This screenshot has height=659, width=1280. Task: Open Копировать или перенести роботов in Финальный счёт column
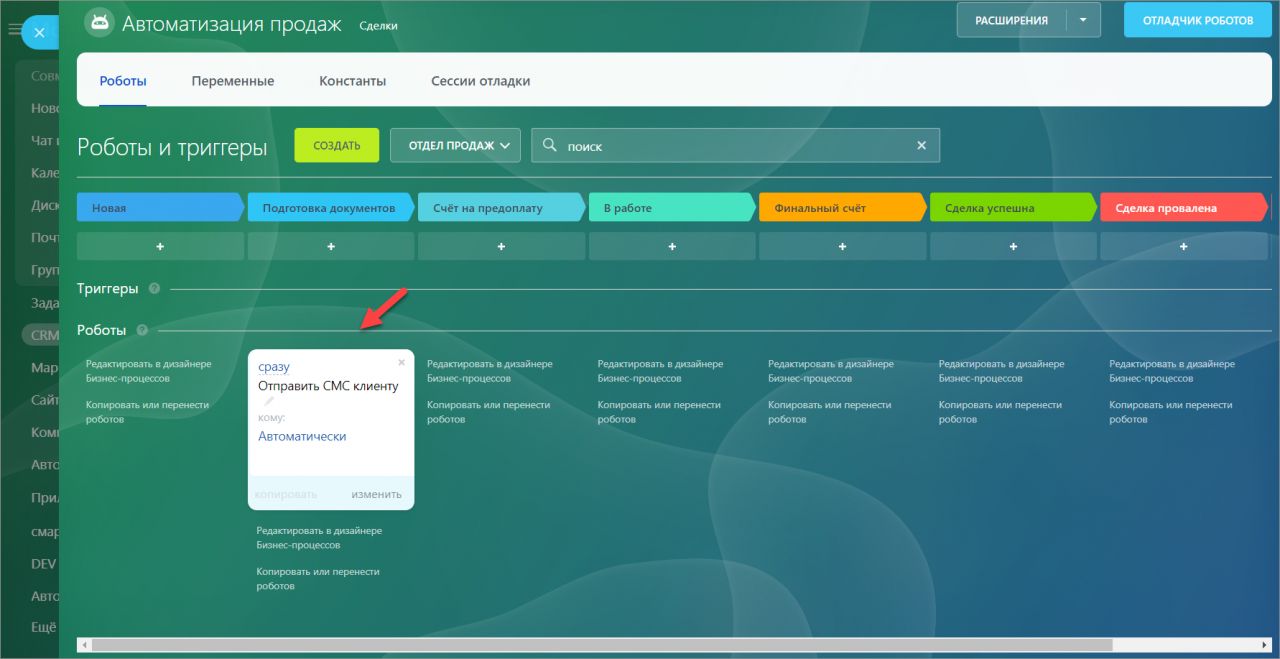pos(830,412)
